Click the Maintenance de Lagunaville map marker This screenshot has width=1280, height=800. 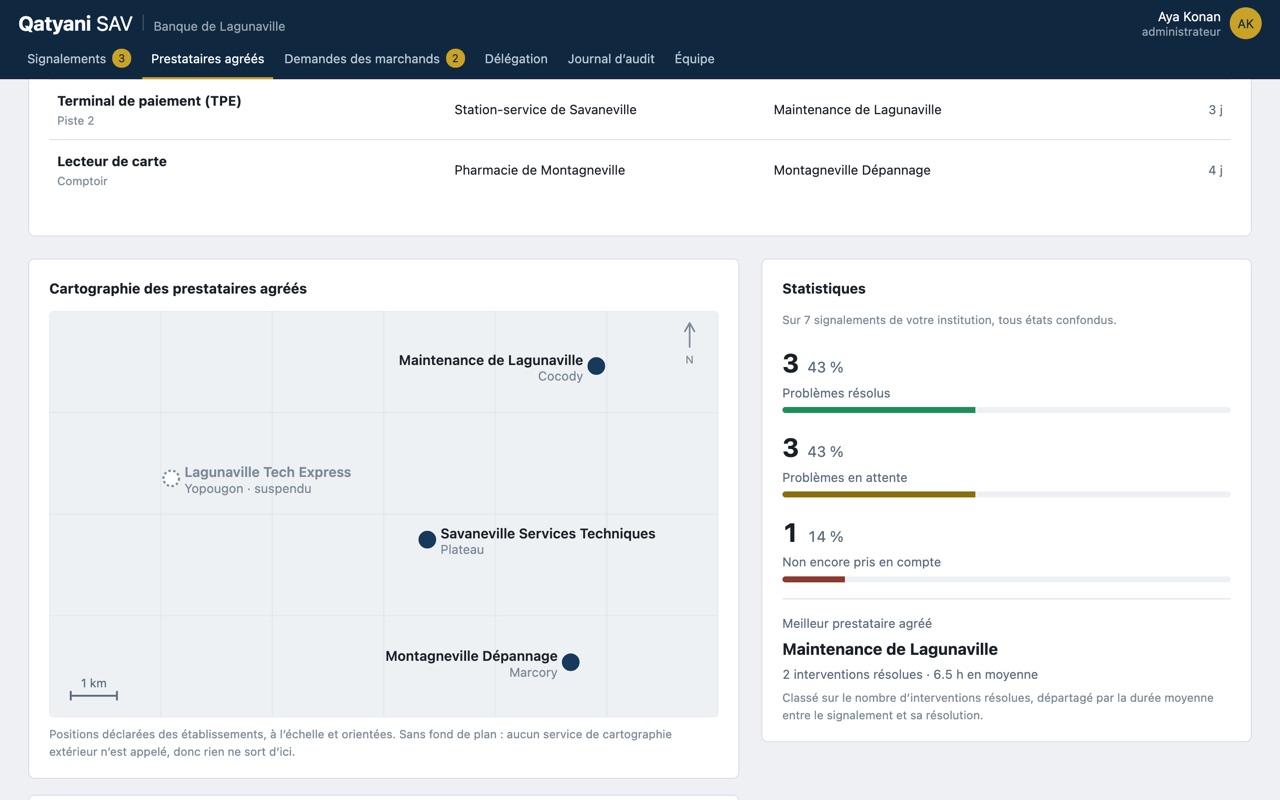(596, 366)
